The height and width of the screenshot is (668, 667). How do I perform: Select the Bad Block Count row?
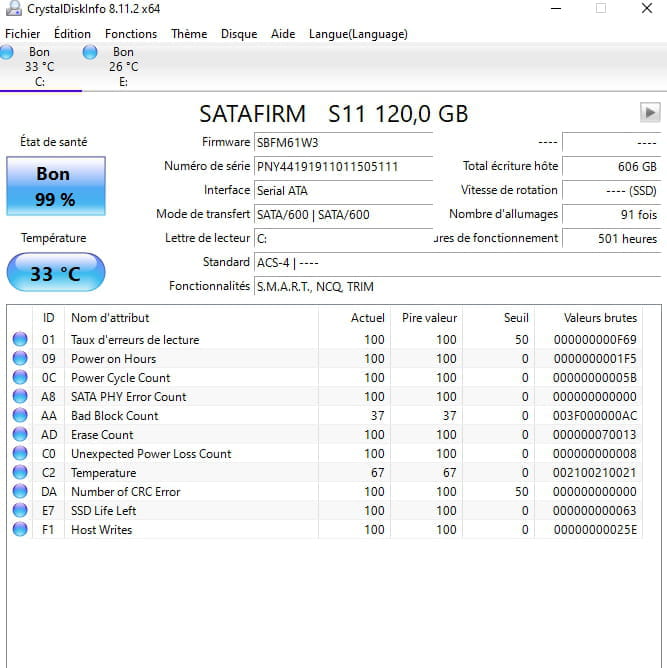325,415
